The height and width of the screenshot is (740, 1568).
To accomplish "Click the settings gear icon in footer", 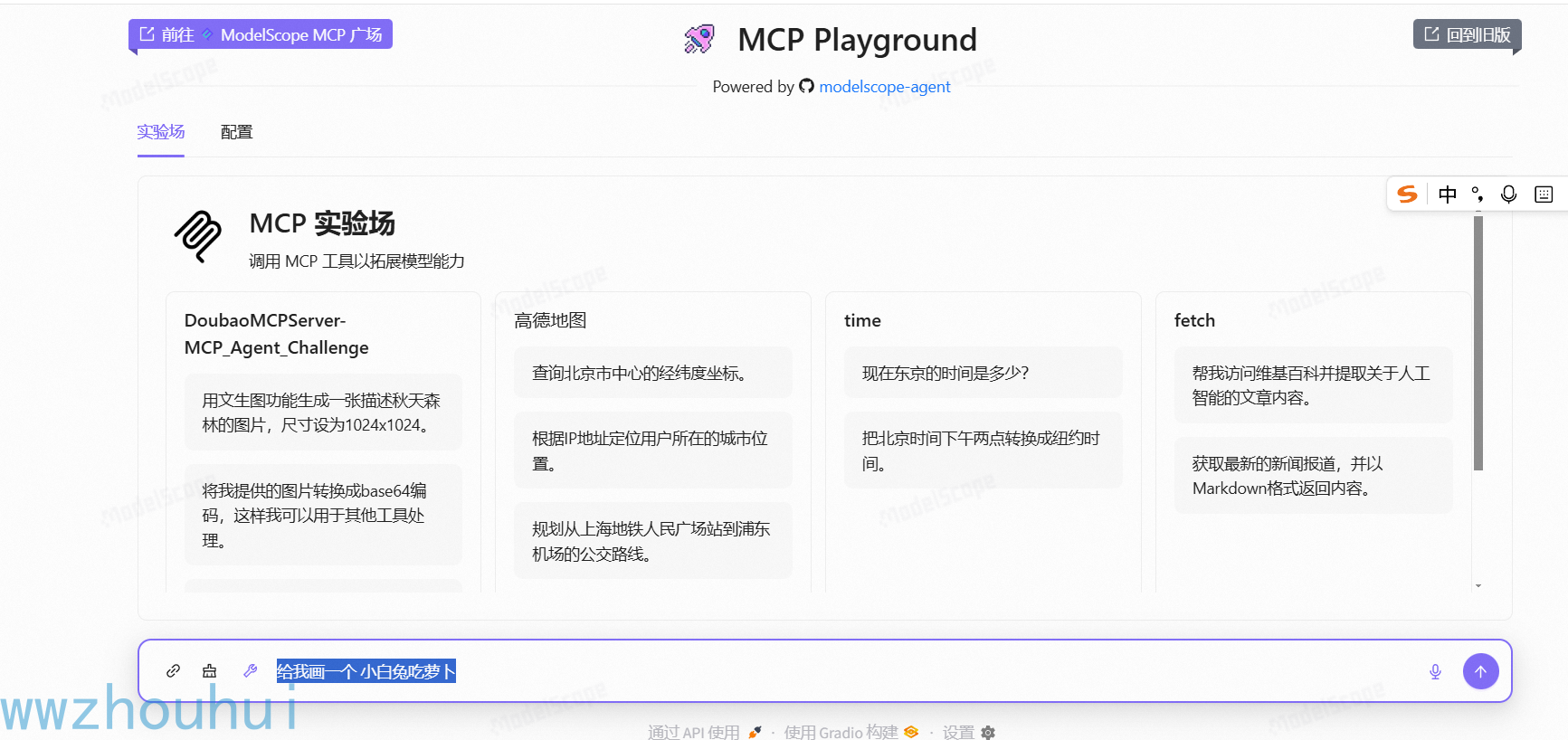I will (988, 732).
